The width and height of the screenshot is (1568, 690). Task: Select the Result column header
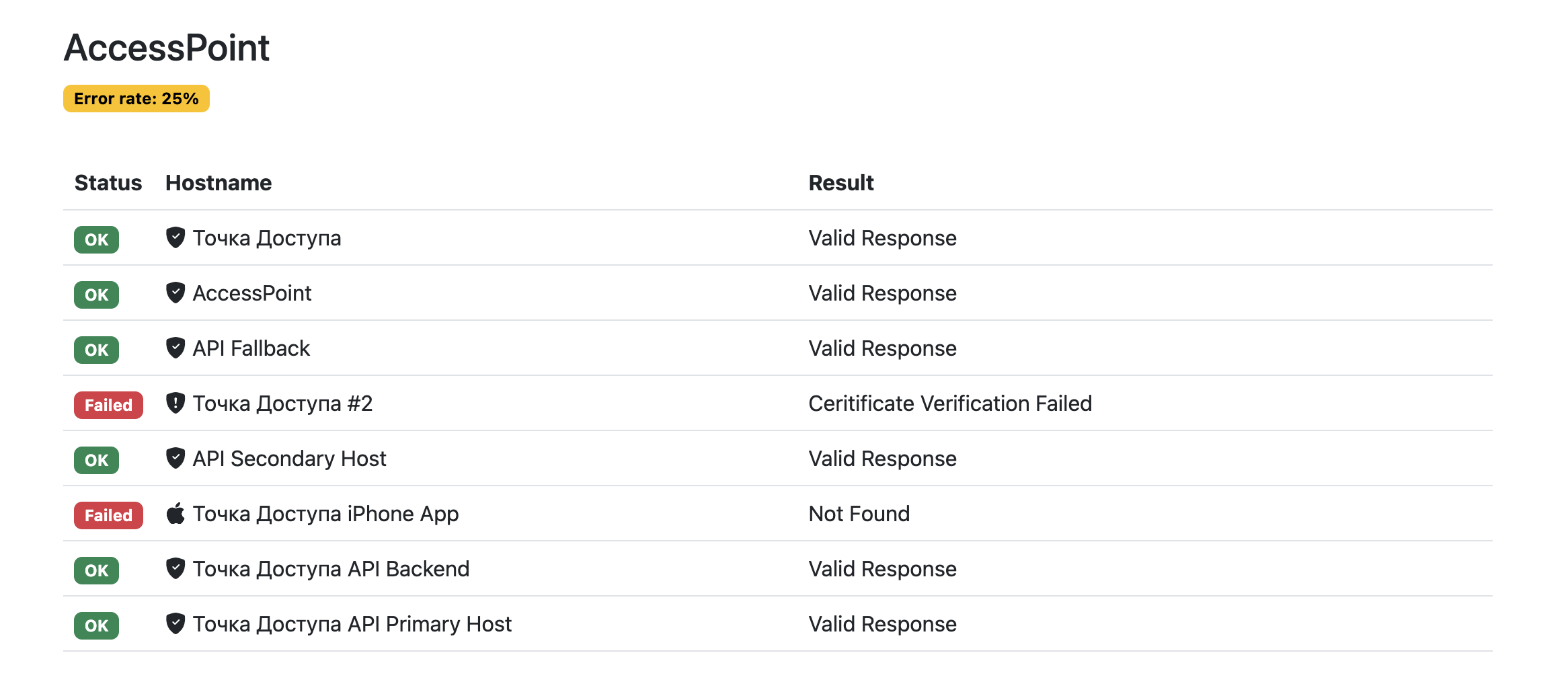[840, 183]
